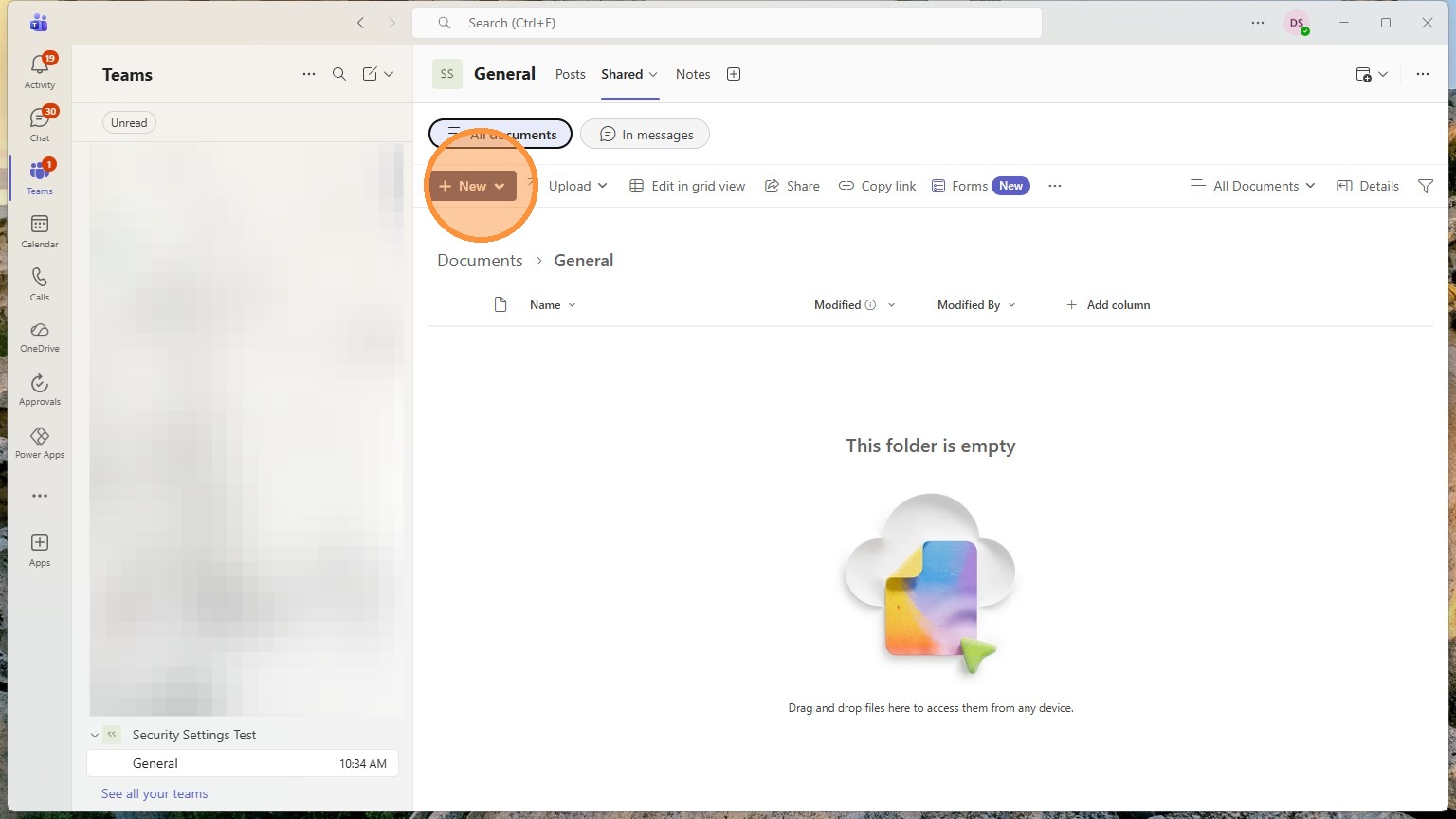1456x819 pixels.
Task: Open the Details pane
Action: (x=1368, y=186)
